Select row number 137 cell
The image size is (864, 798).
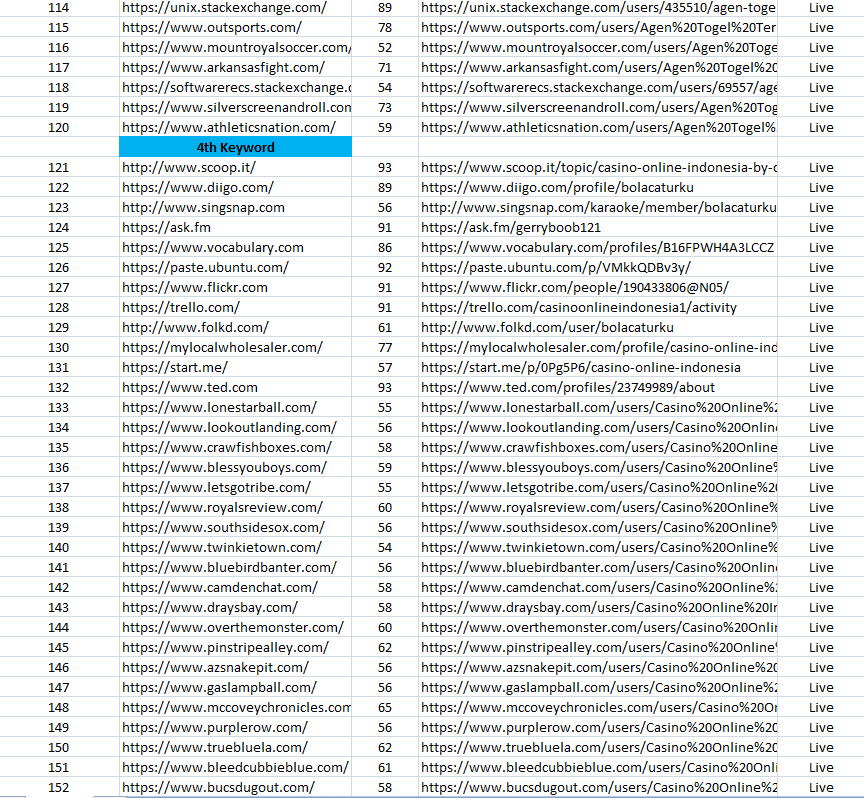59,487
